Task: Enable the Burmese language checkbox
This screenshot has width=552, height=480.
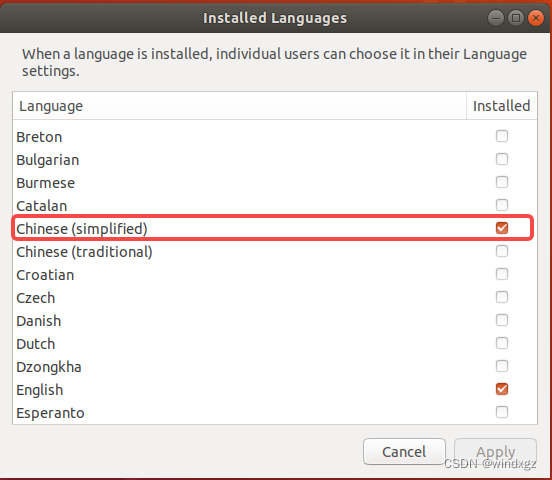Action: (502, 182)
